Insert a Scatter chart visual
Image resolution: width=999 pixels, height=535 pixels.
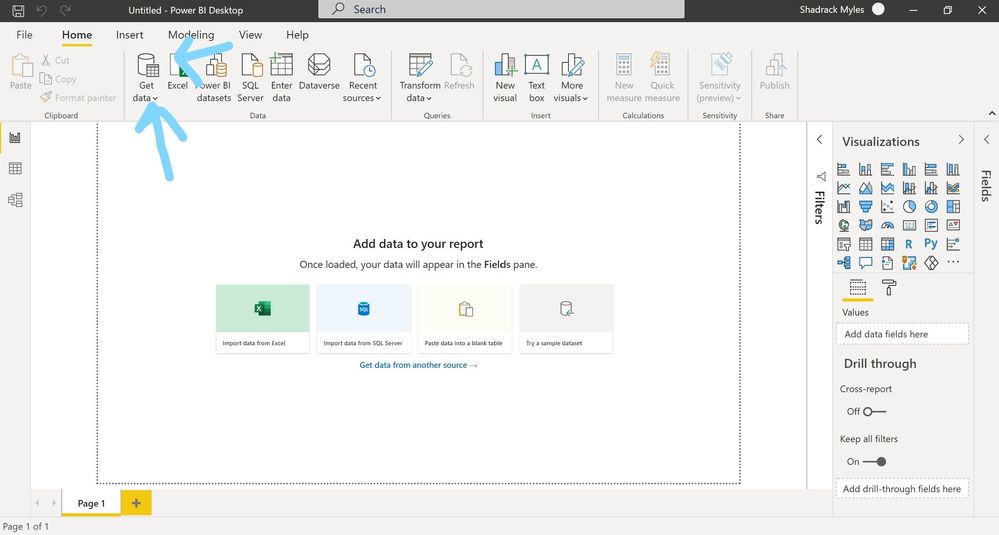click(887, 206)
